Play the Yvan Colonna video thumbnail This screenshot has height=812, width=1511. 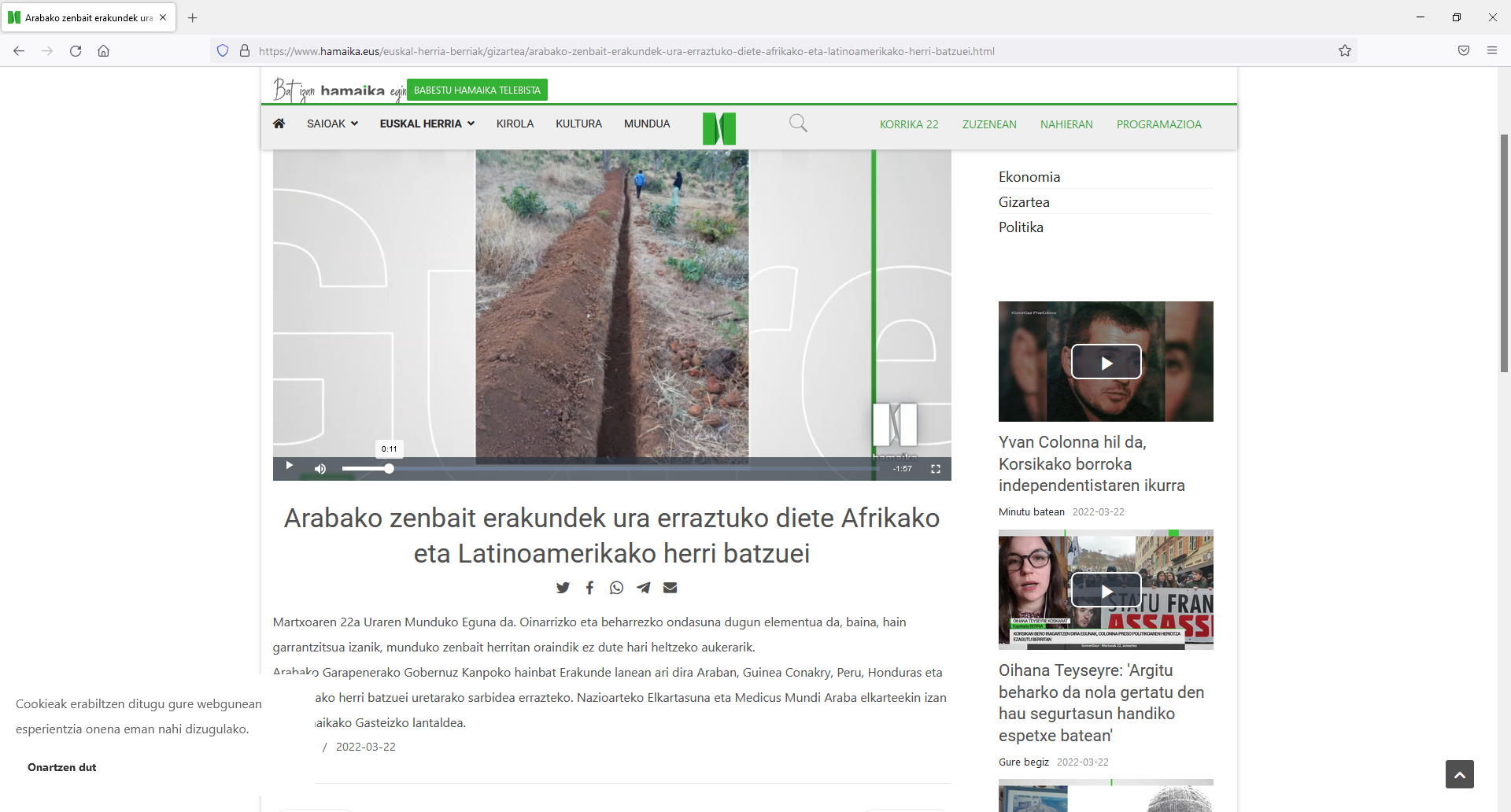tap(1106, 362)
